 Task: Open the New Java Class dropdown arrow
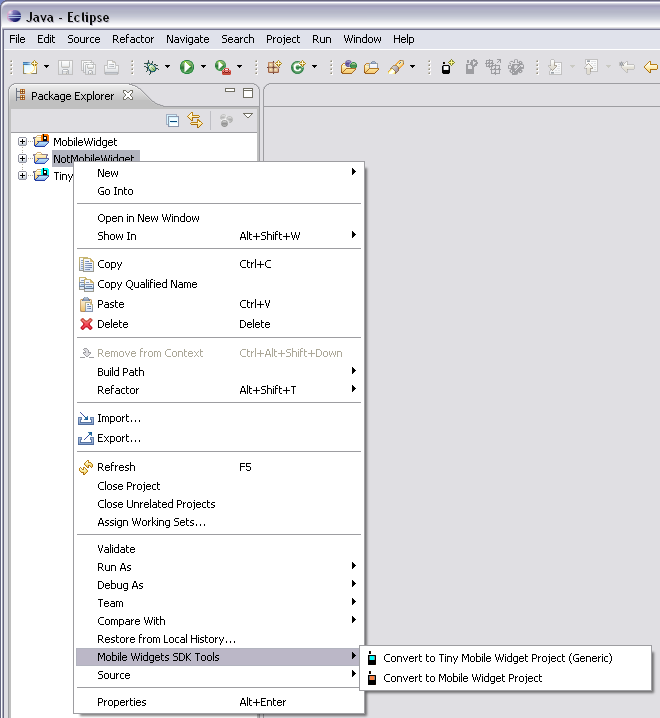point(314,67)
